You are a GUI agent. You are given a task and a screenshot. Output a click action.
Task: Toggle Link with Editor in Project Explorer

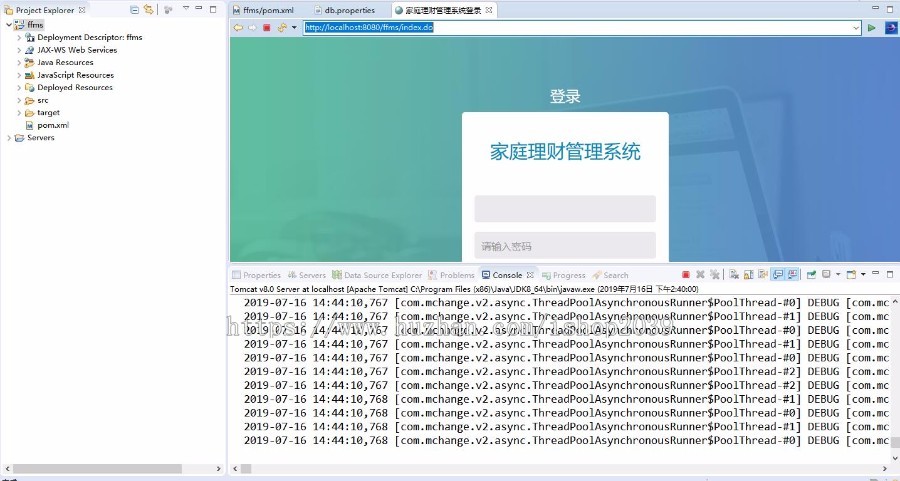149,10
